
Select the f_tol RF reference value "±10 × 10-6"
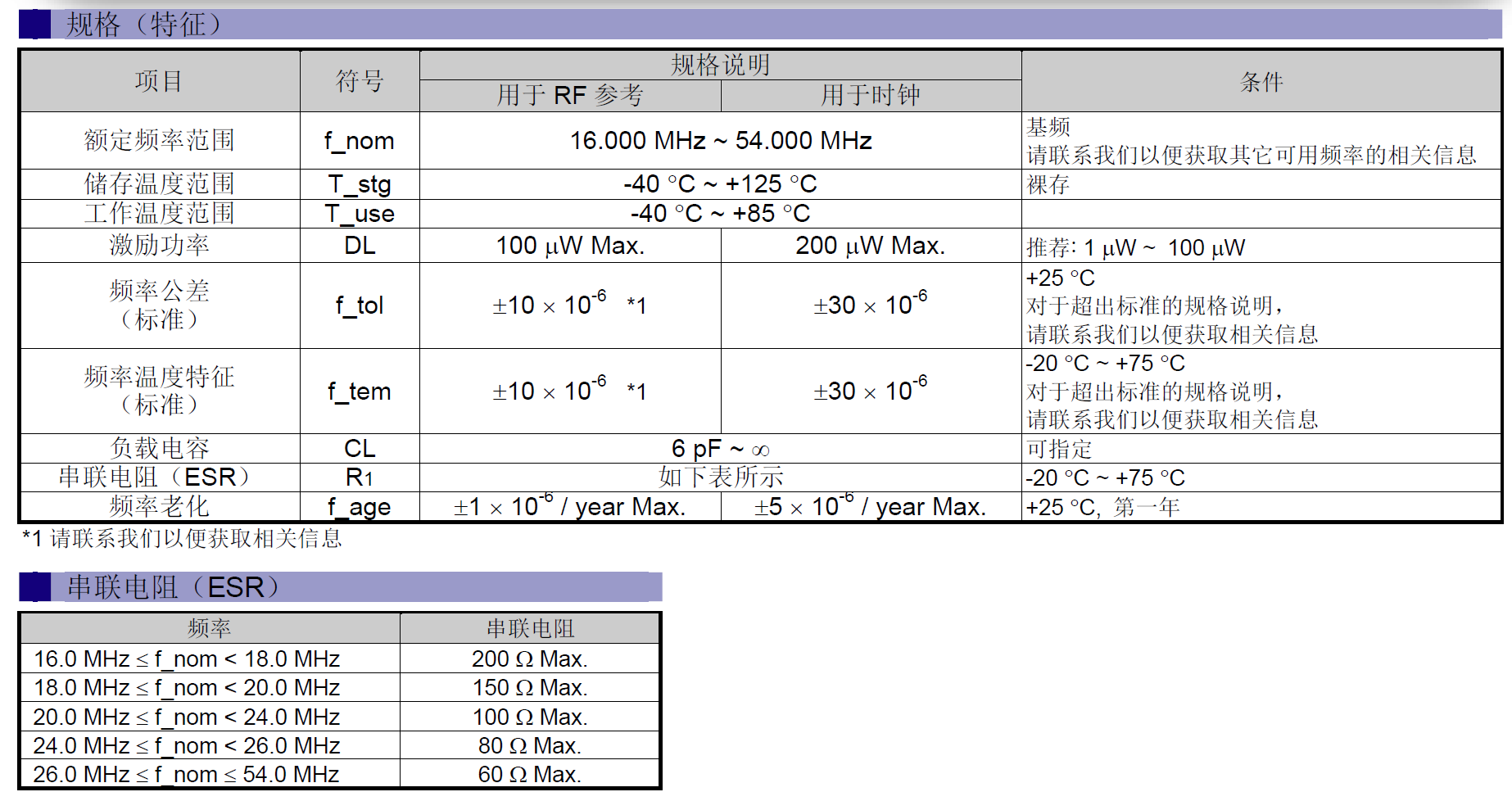[x=550, y=303]
